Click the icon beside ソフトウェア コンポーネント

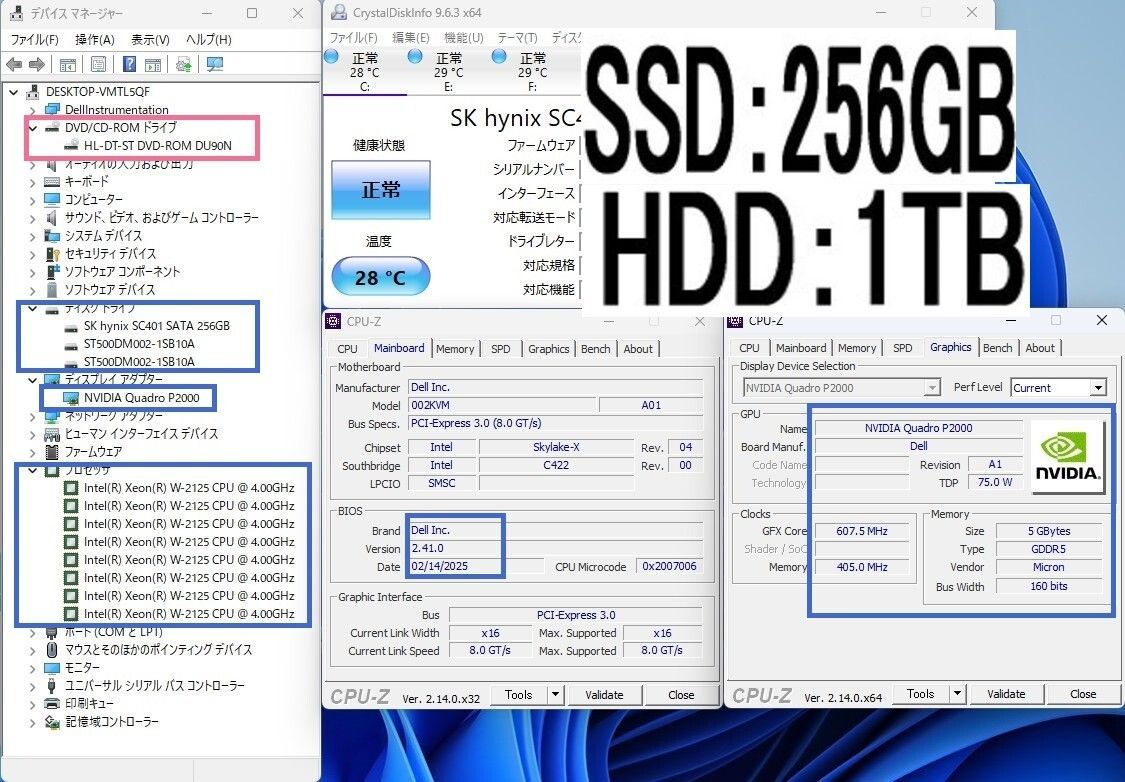point(52,271)
